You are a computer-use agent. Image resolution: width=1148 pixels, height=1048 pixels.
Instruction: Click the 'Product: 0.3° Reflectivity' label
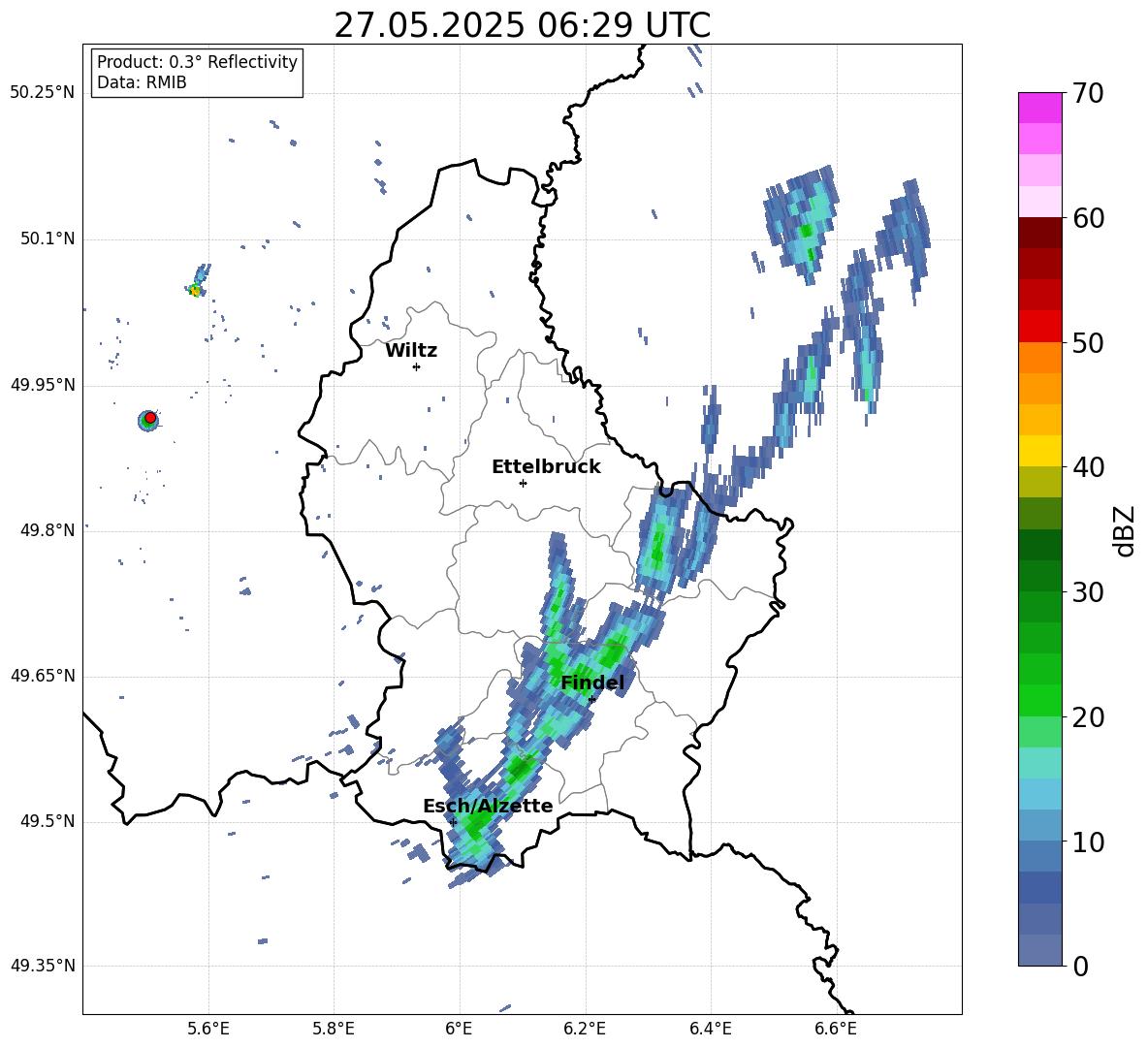click(x=197, y=61)
